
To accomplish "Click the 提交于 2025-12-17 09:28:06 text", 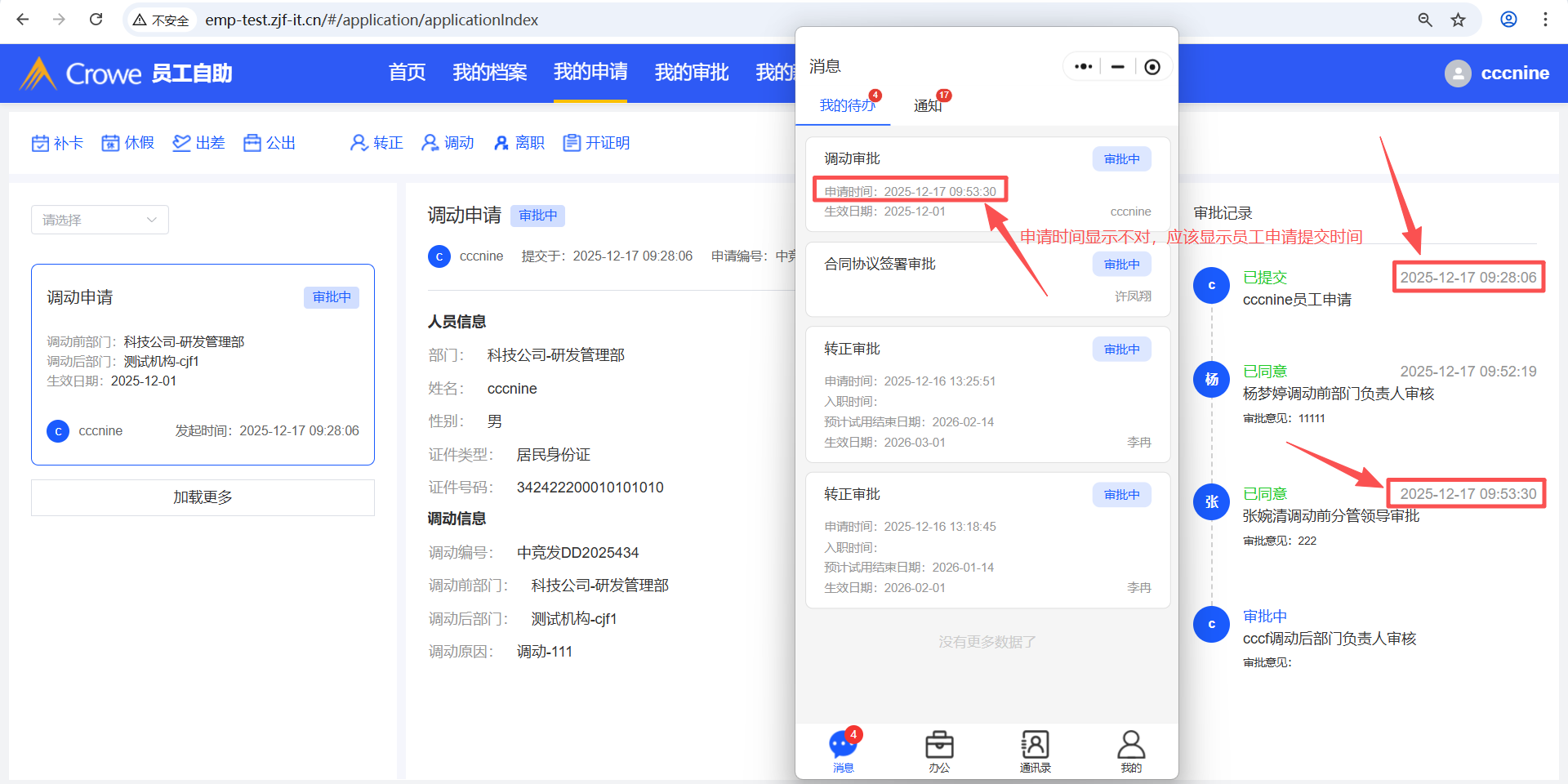I will [607, 256].
